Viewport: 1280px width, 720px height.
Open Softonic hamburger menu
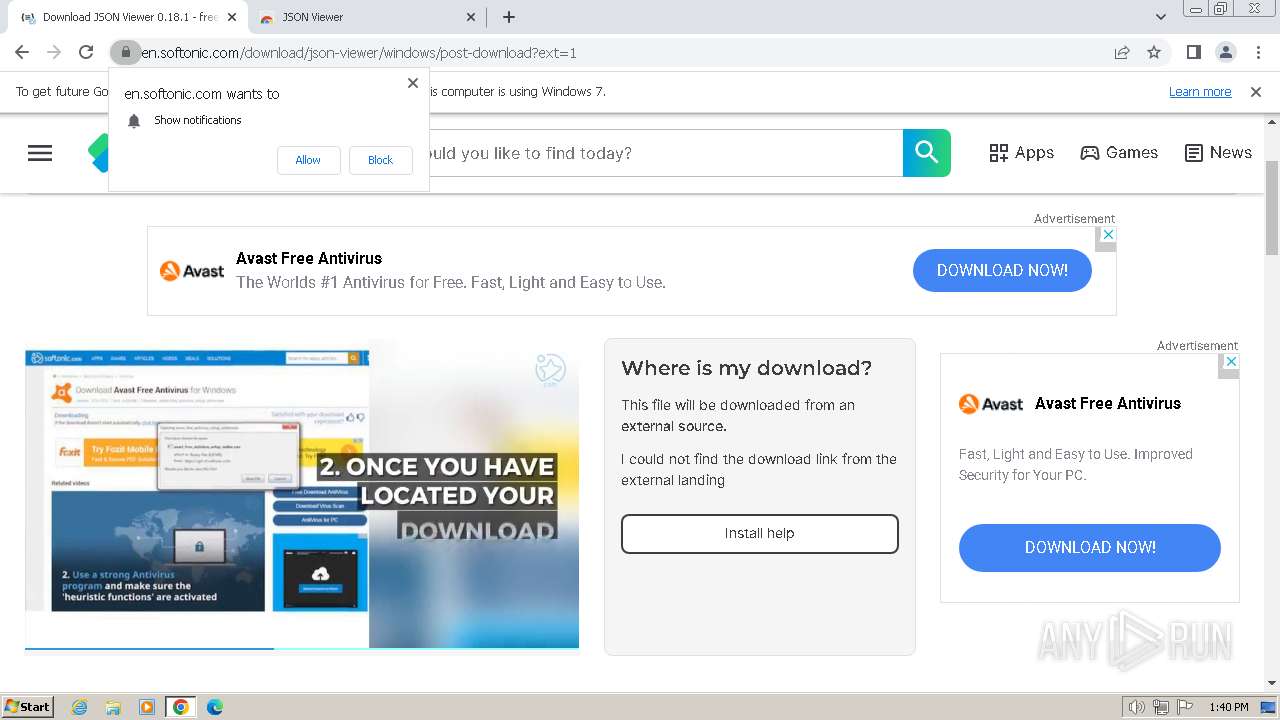point(40,153)
